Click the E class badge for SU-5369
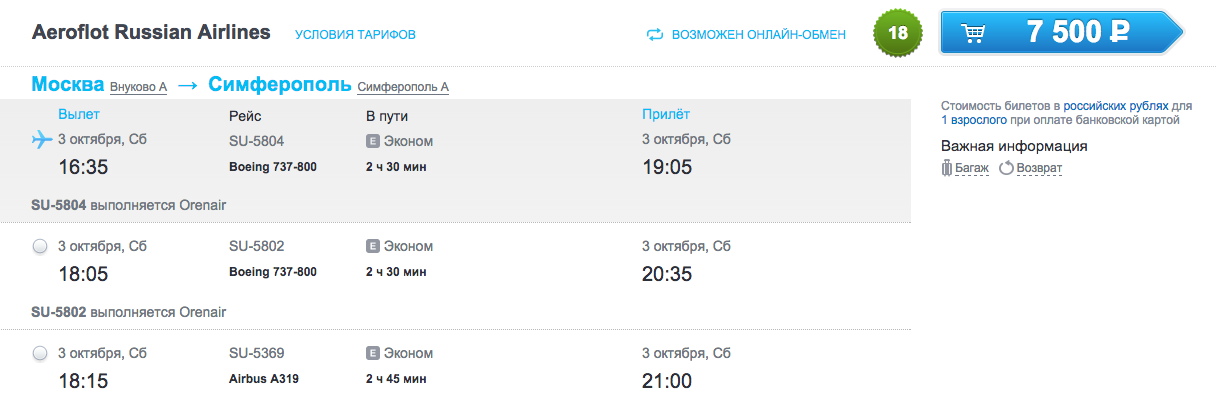The image size is (1216, 404). [x=374, y=353]
